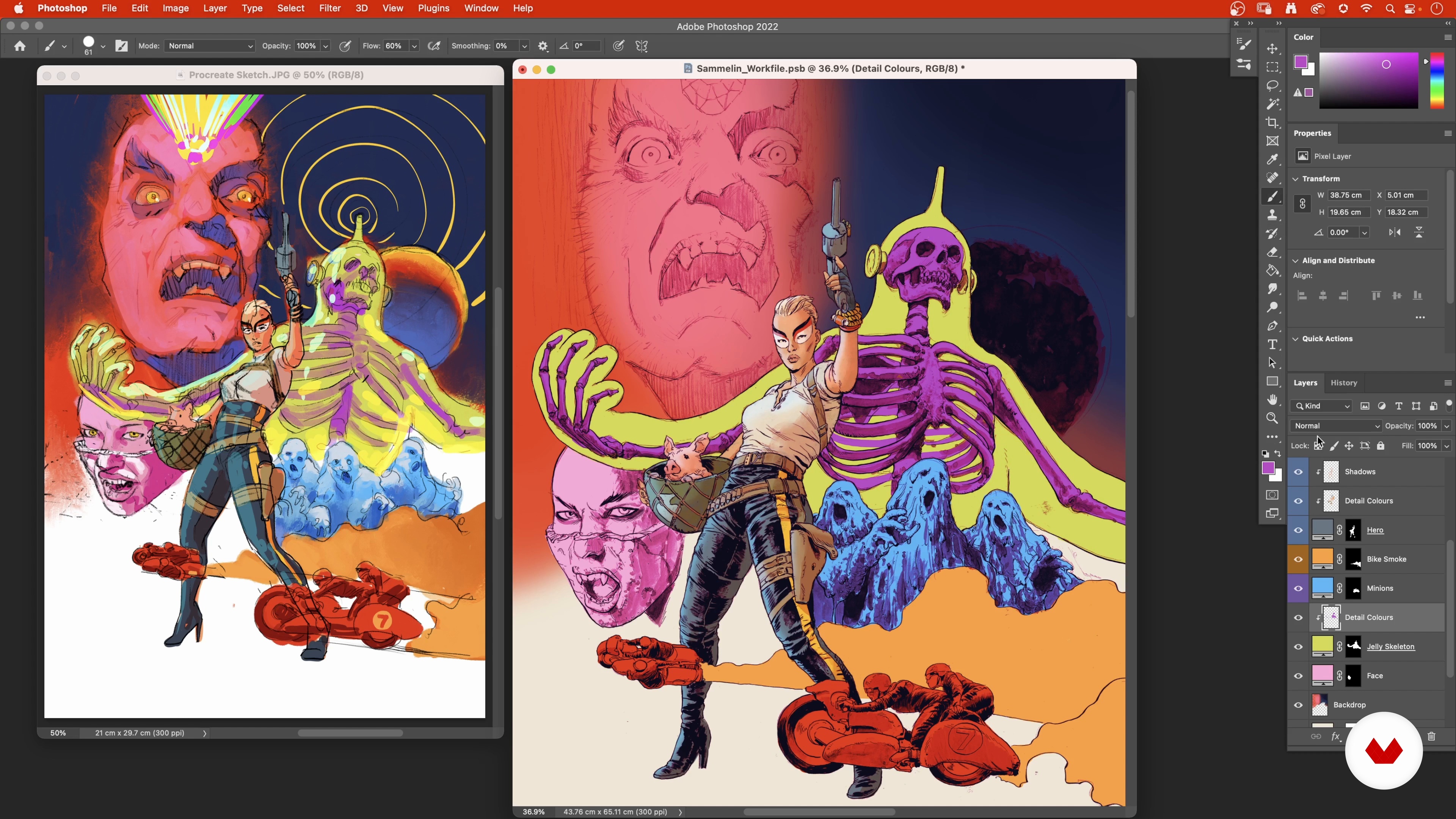
Task: Click the Home icon in options bar
Action: 20,46
